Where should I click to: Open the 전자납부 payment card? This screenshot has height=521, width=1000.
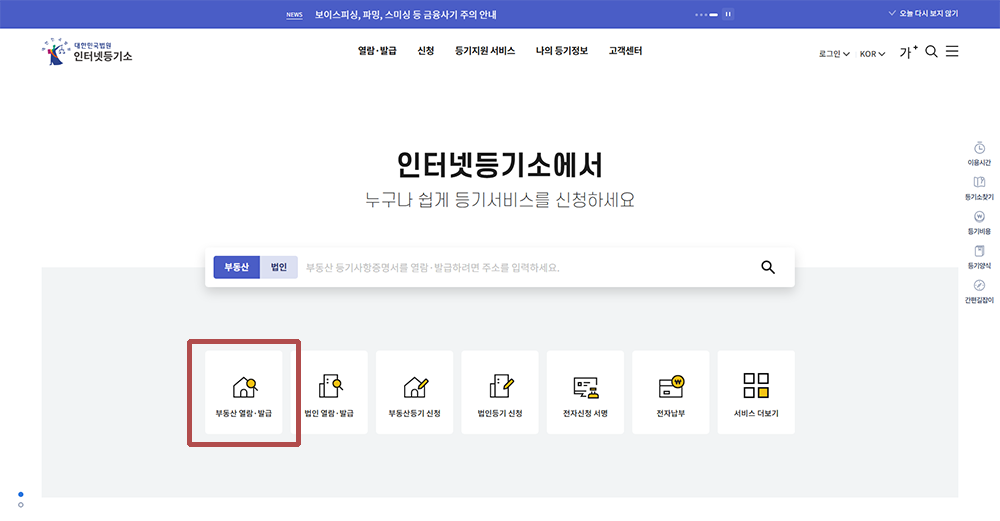[x=671, y=392]
